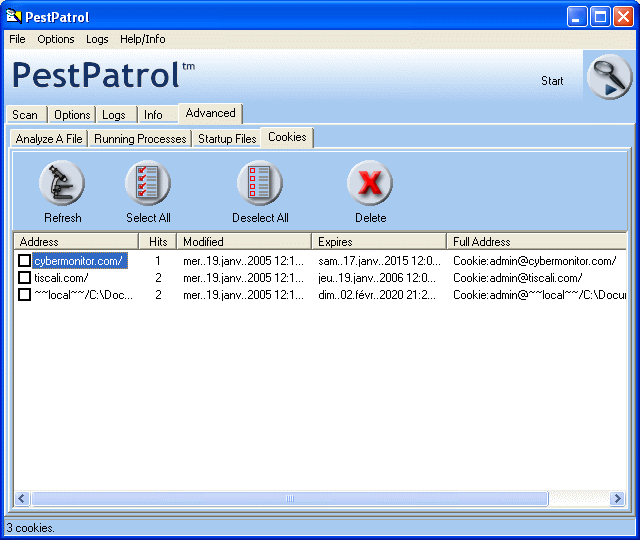The width and height of the screenshot is (640, 540).
Task: Click the hits value 2 for tiscali.com/
Action: [x=158, y=278]
